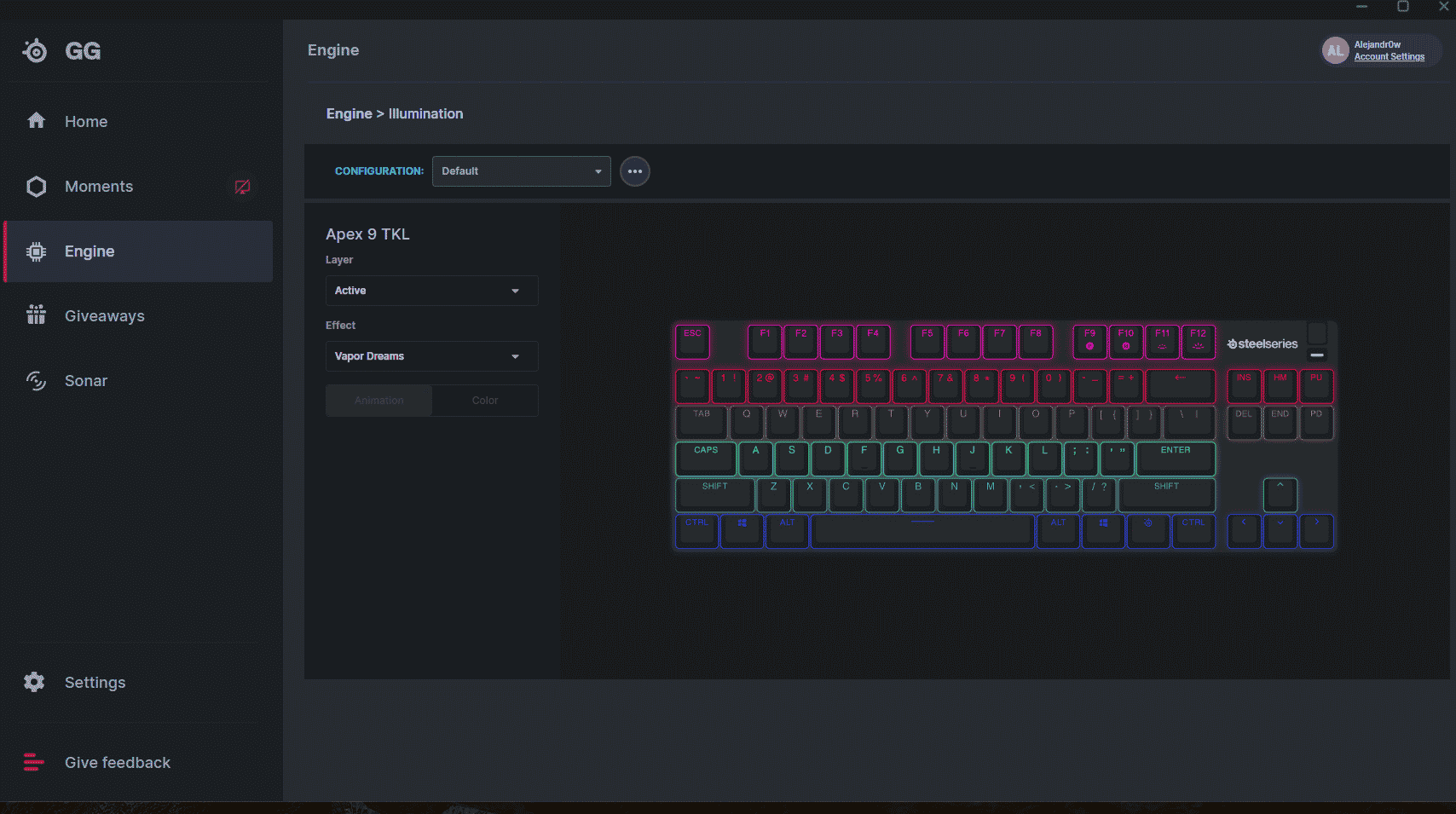
Task: Select the DEL key
Action: click(1245, 423)
